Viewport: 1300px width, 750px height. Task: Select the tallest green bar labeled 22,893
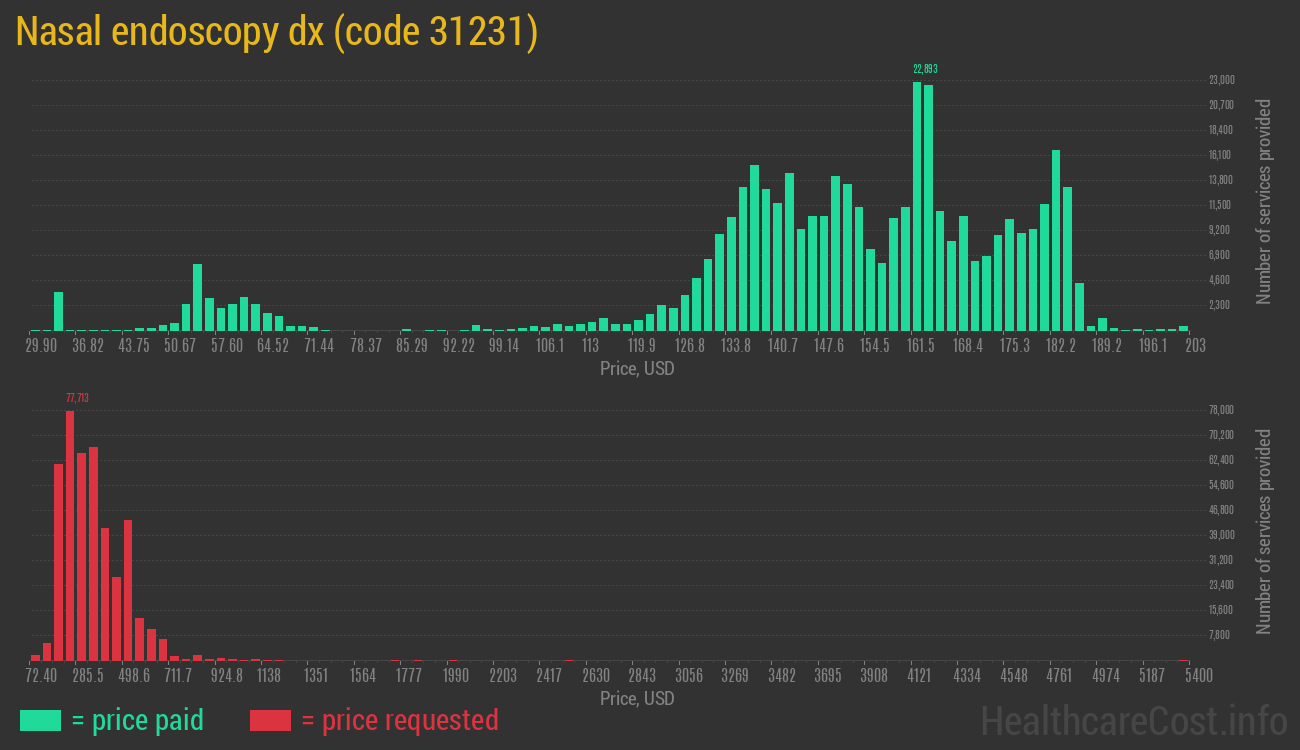917,206
